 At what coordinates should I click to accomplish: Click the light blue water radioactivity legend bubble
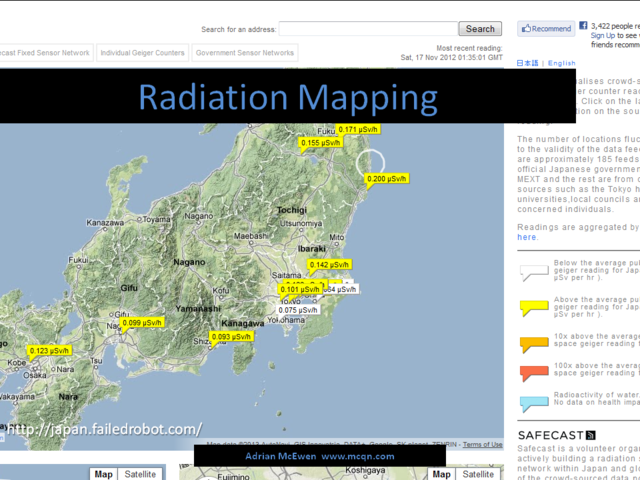534,403
